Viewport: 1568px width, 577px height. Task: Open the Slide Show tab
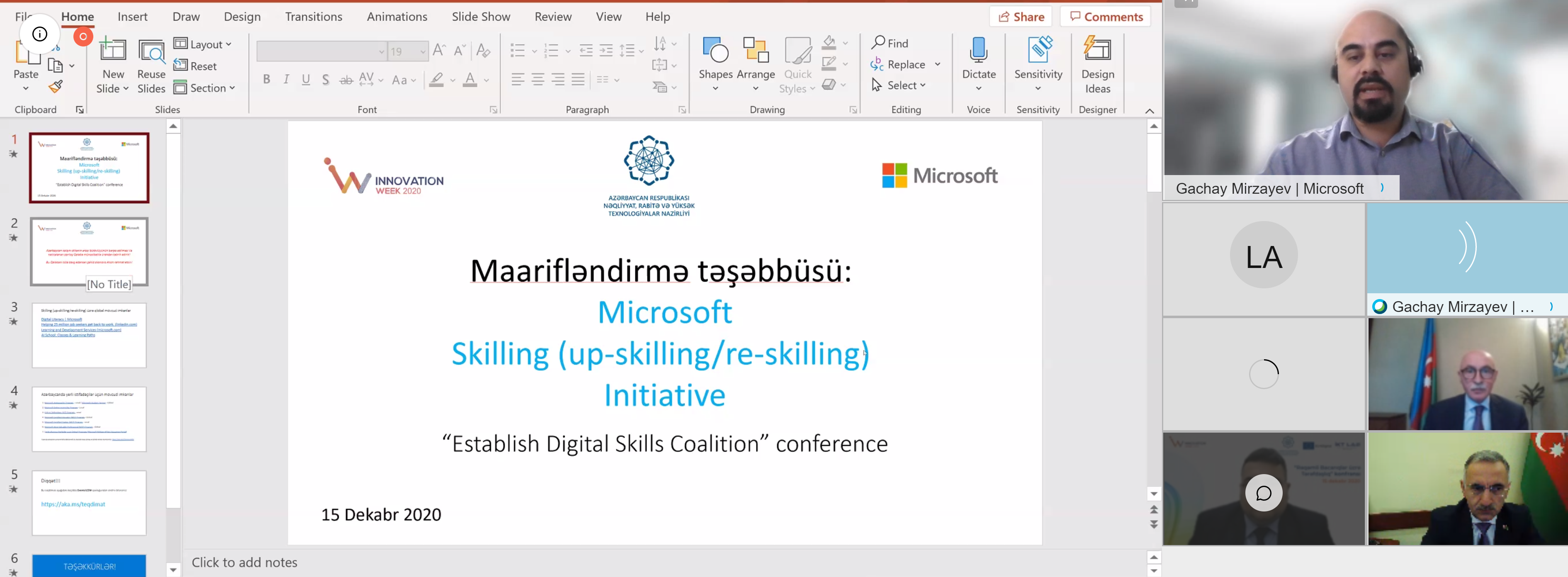[481, 17]
